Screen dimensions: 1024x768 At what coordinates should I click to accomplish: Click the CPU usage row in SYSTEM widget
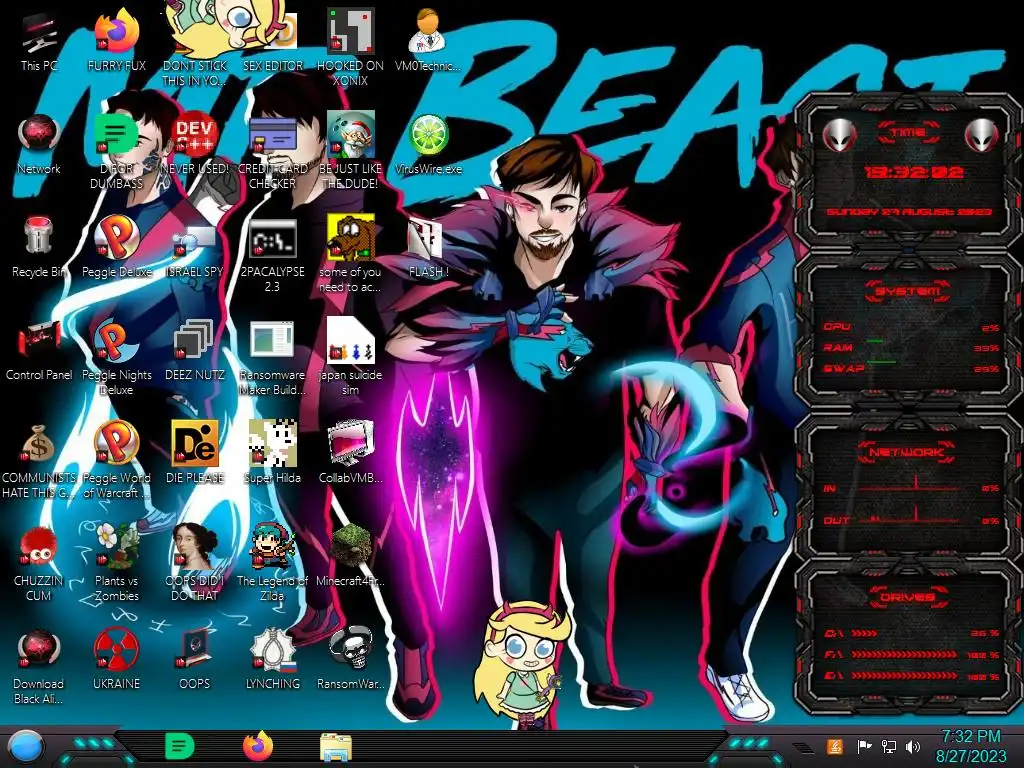[x=911, y=327]
